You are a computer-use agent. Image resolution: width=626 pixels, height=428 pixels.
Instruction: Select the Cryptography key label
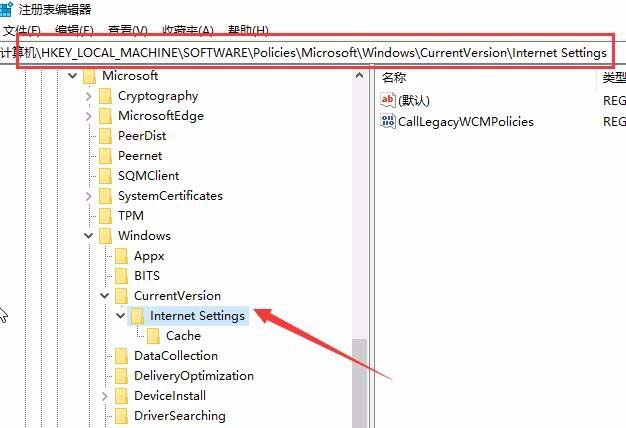158,96
